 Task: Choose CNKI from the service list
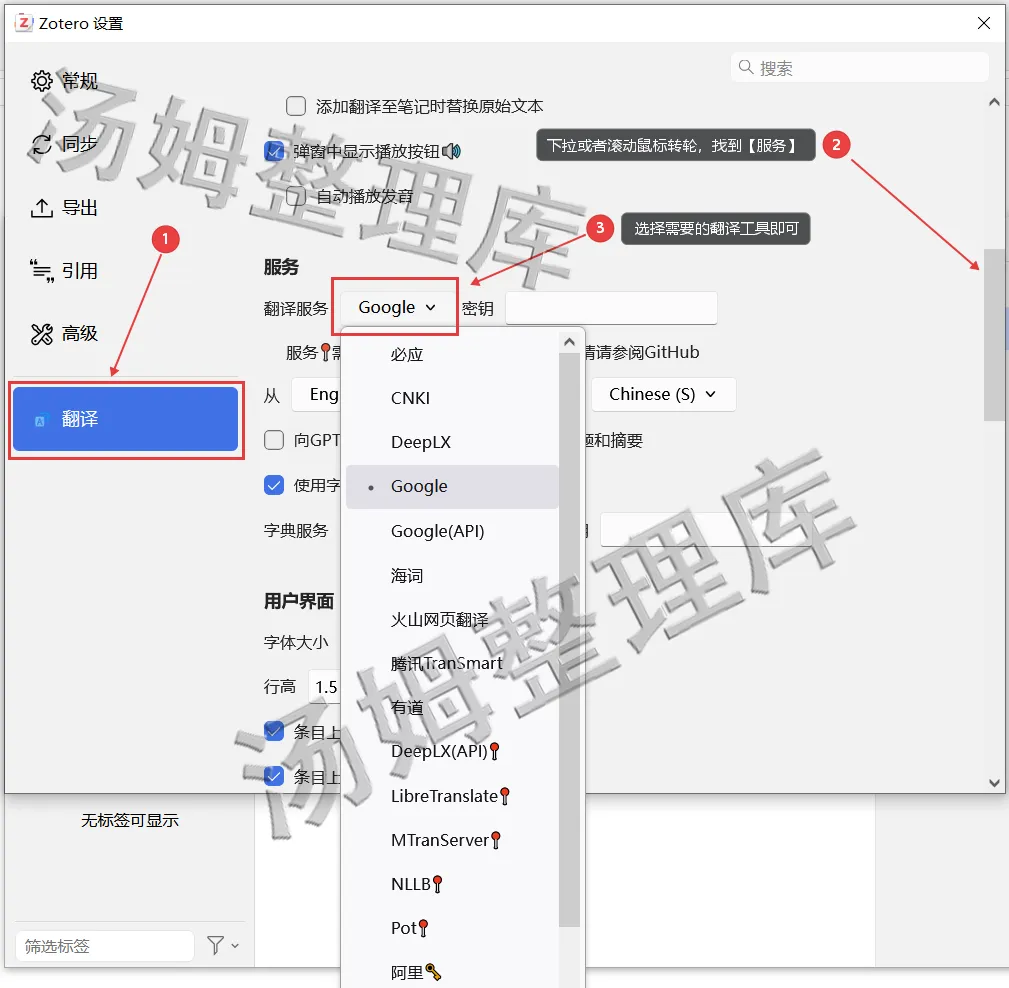click(x=452, y=398)
